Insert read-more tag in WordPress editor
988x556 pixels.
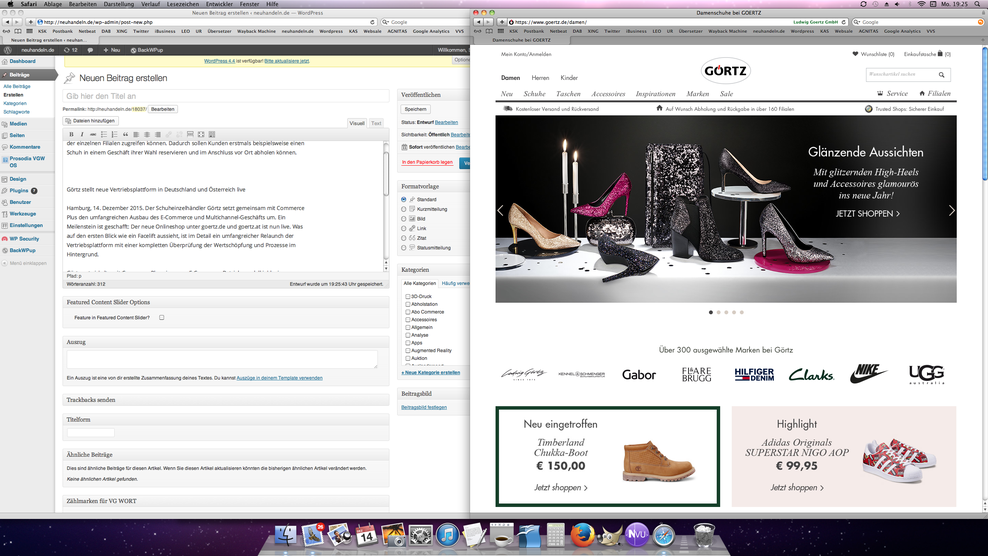(190, 134)
